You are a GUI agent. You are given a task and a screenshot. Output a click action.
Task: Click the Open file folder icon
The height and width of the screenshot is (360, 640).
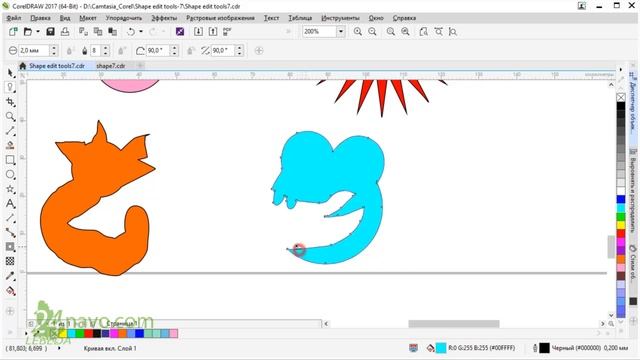tap(28, 31)
